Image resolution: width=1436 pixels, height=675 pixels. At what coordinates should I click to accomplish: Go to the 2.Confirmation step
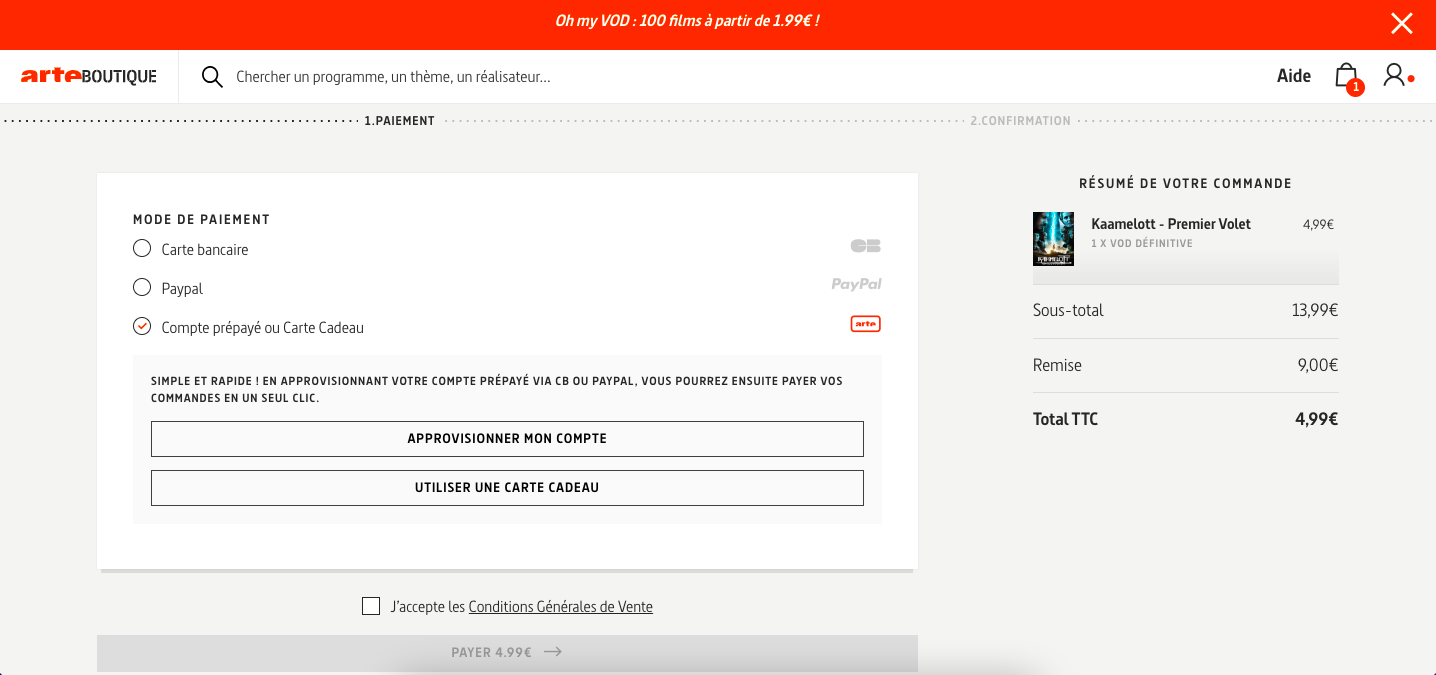[1020, 121]
